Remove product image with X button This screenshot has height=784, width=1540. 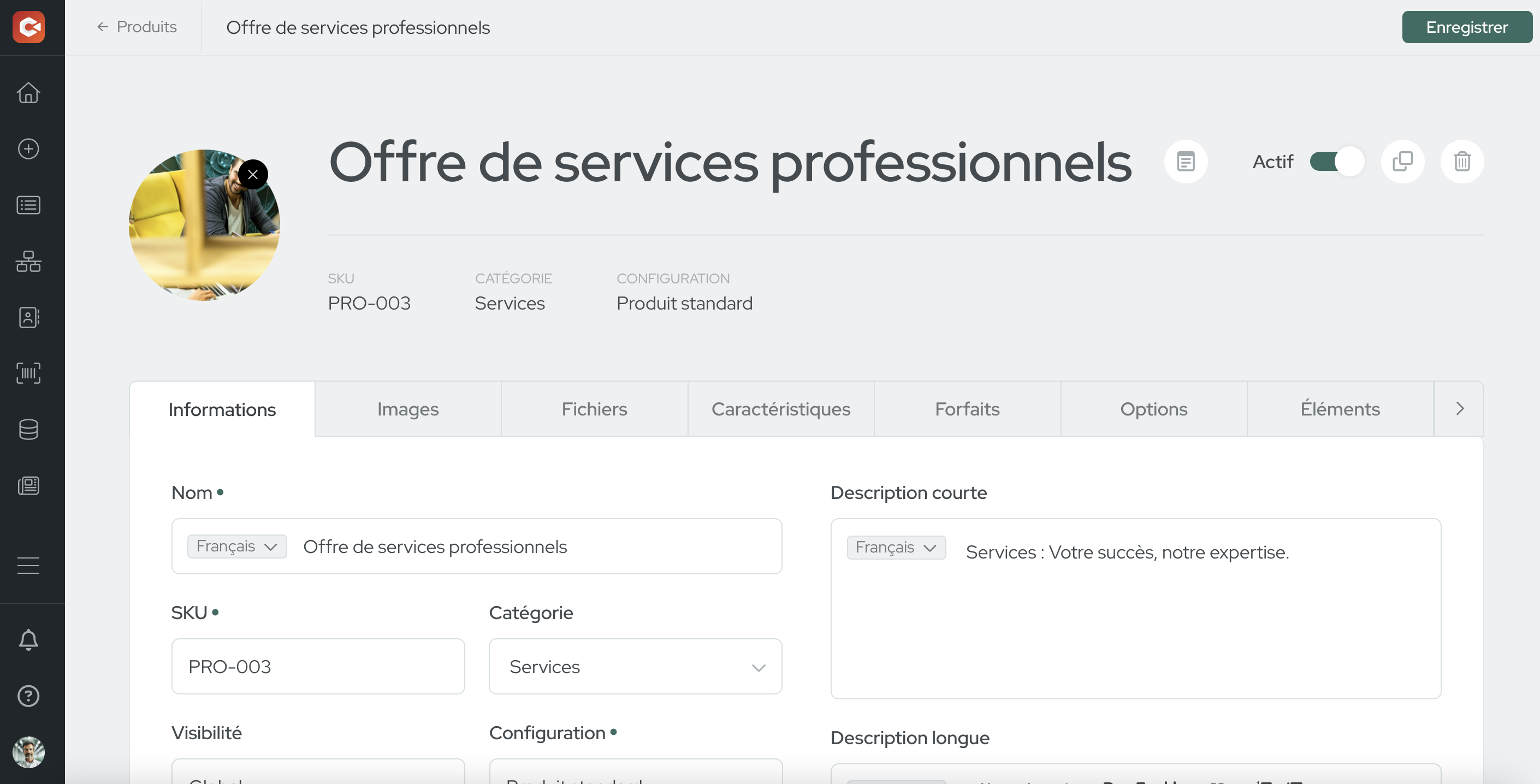point(253,175)
